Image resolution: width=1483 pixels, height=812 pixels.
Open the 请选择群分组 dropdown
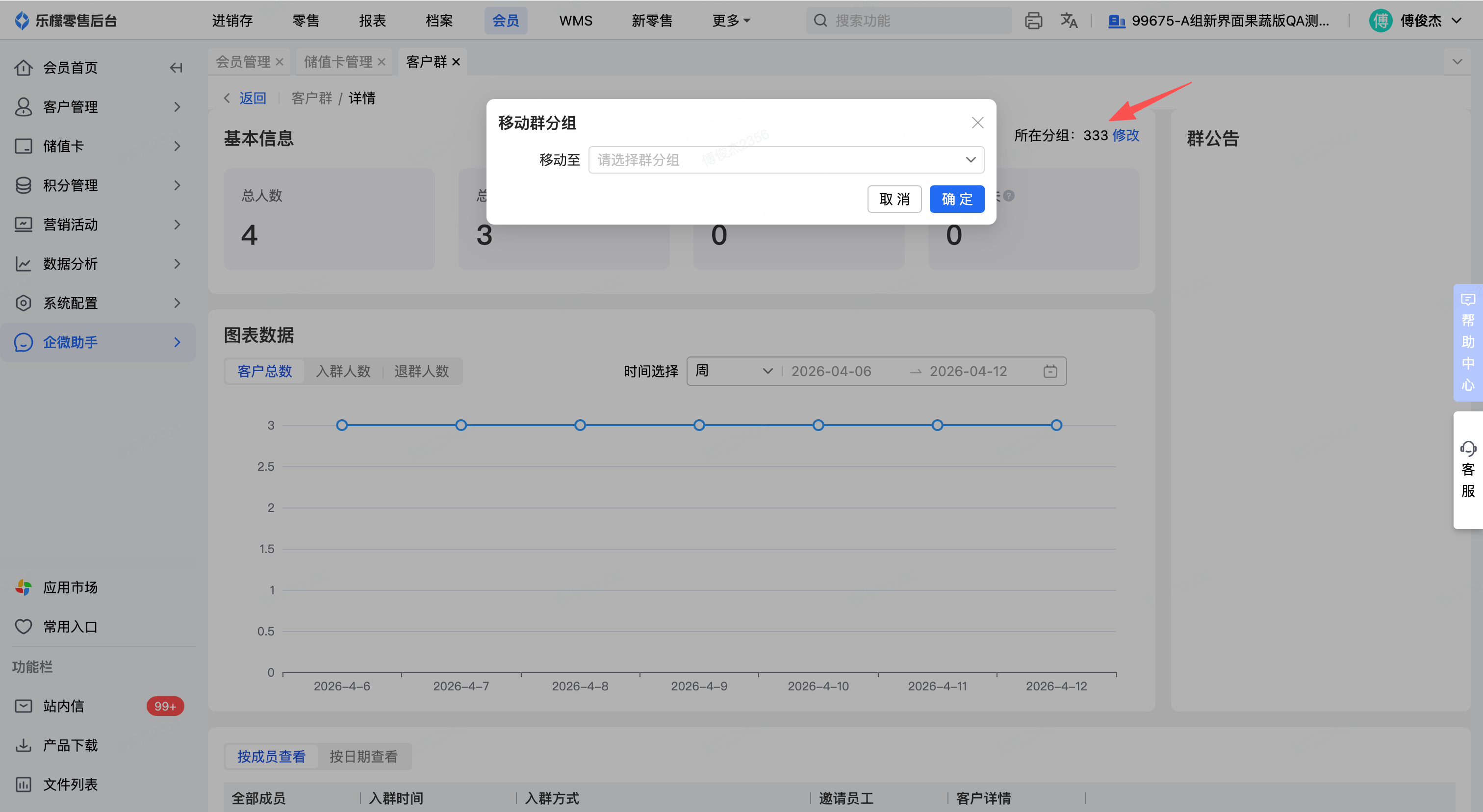(x=786, y=160)
